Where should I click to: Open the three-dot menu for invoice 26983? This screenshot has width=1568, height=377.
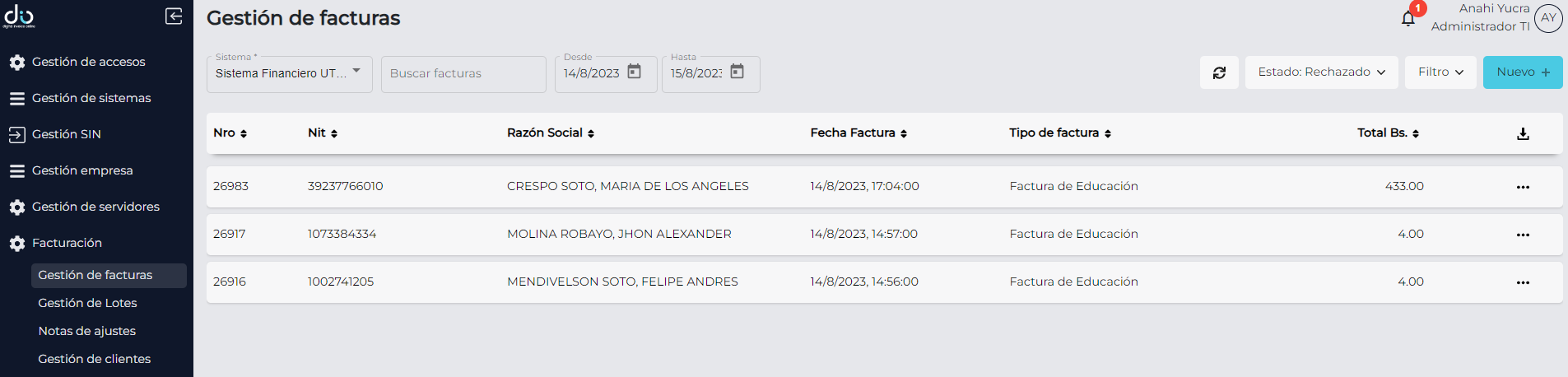tap(1523, 187)
